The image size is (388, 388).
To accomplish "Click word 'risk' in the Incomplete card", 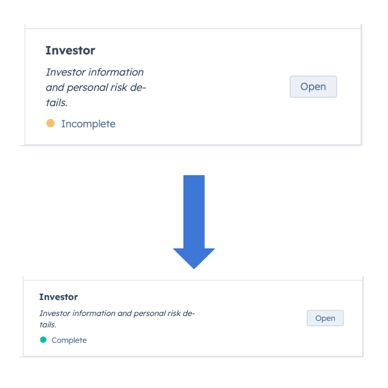I will (x=119, y=87).
